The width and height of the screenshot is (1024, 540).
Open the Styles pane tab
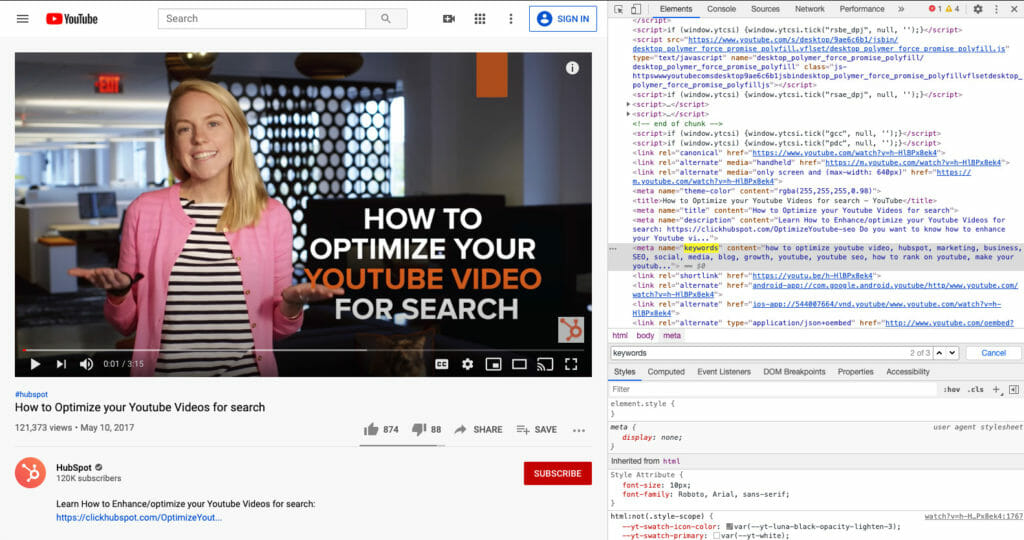(x=624, y=372)
